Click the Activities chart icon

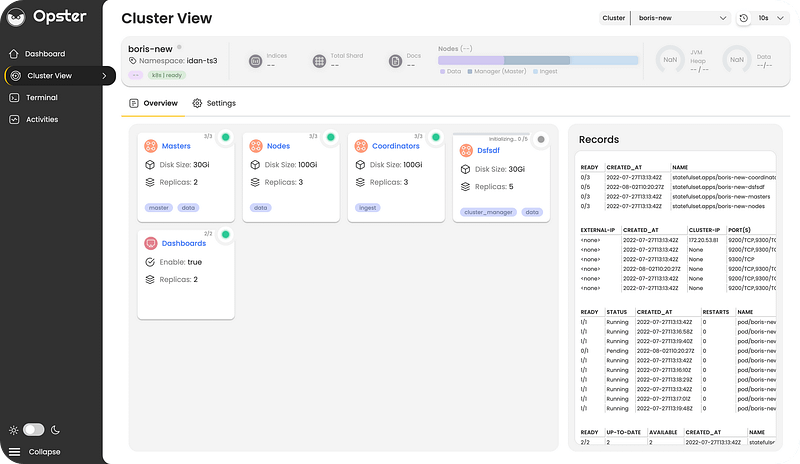[x=14, y=119]
